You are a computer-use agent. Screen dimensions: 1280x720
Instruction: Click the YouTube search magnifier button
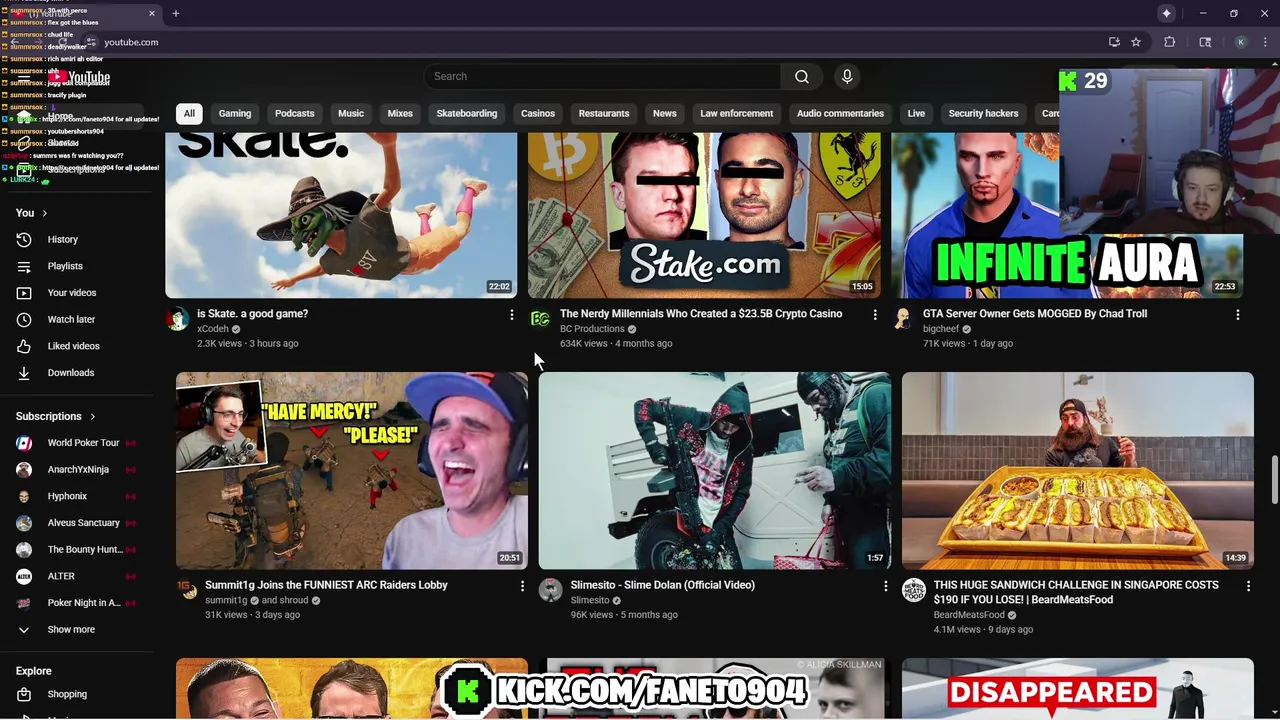[801, 77]
